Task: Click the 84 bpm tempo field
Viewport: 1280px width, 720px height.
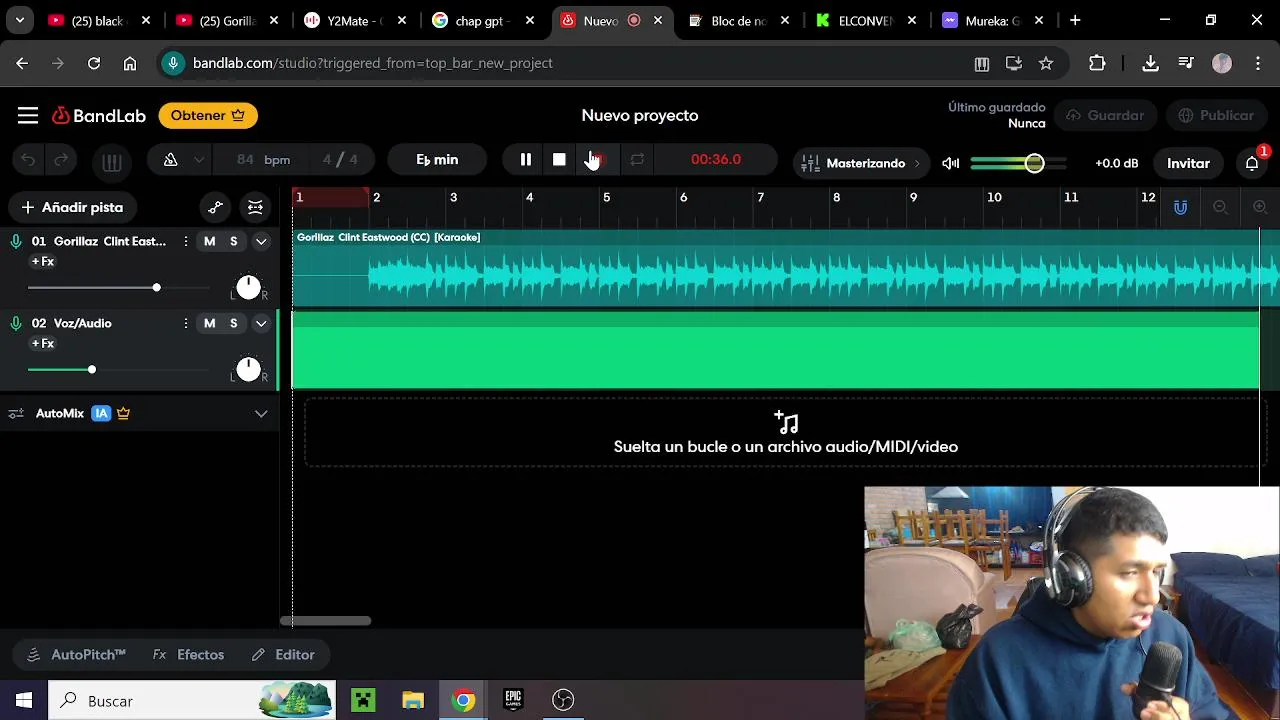Action: [x=264, y=160]
